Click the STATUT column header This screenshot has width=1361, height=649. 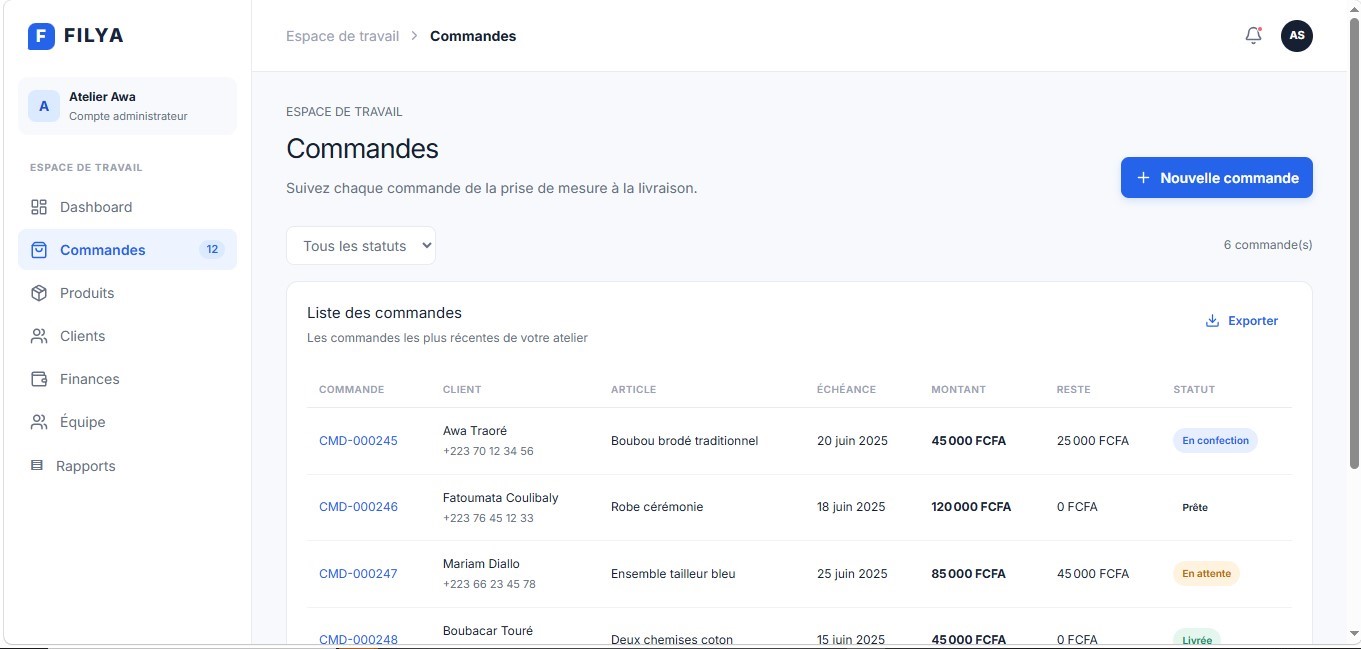click(1194, 390)
